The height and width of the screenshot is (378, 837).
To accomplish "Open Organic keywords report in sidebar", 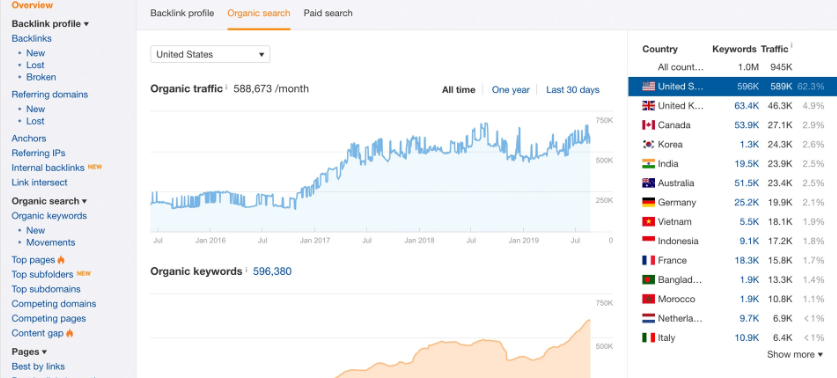I will pyautogui.click(x=49, y=216).
